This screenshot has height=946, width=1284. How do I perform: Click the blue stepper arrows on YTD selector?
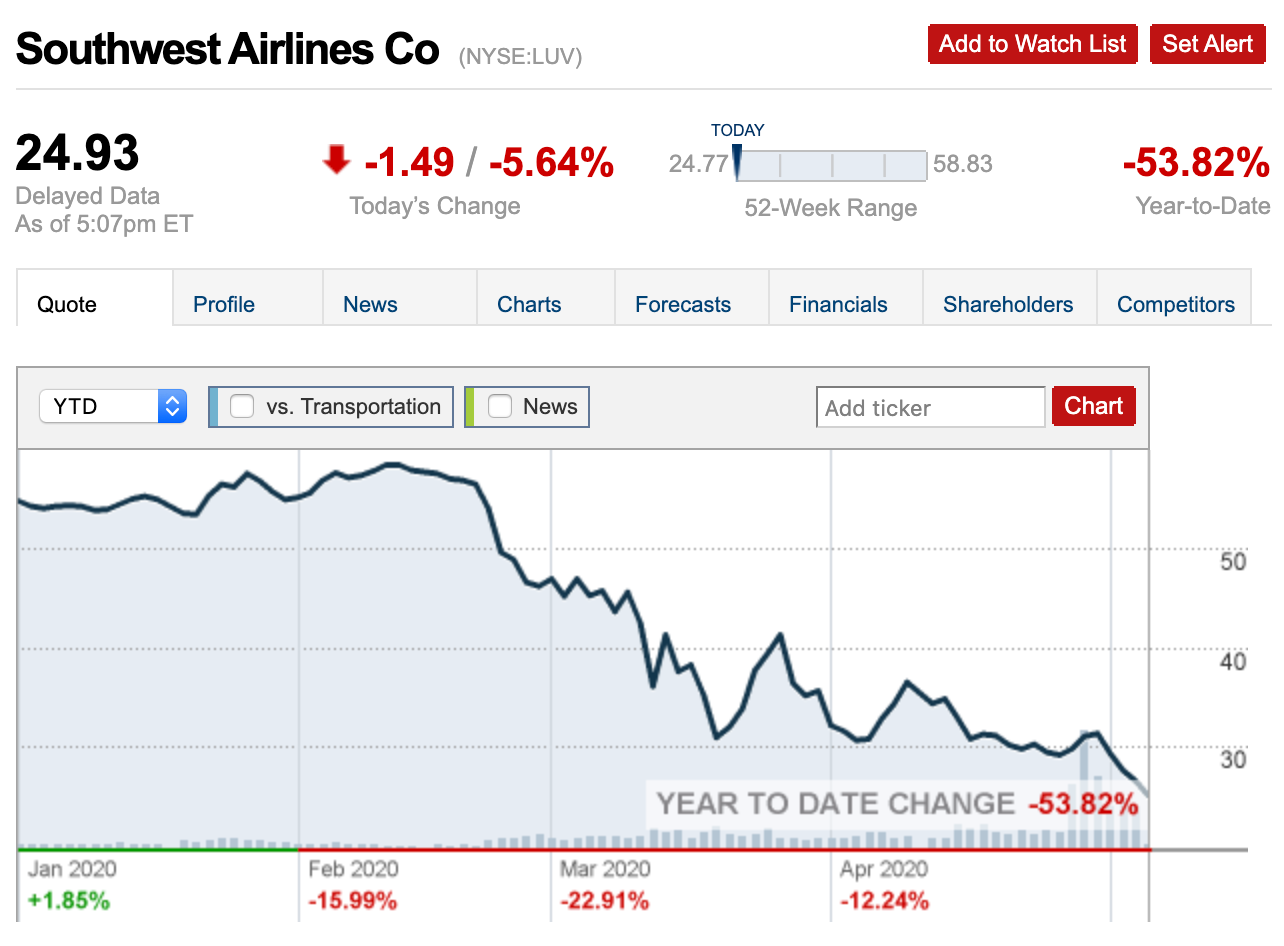pos(172,406)
